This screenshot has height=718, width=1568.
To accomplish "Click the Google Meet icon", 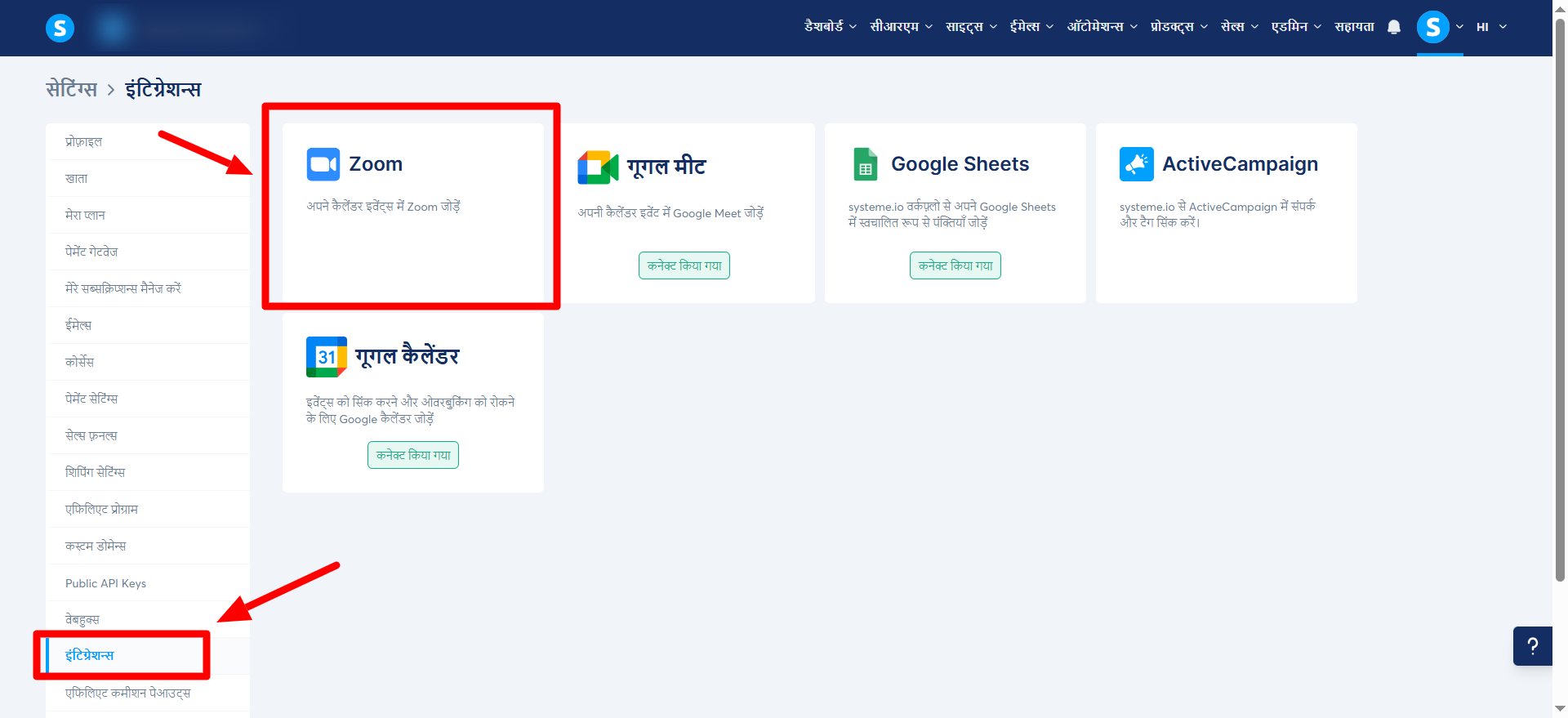I will (598, 167).
